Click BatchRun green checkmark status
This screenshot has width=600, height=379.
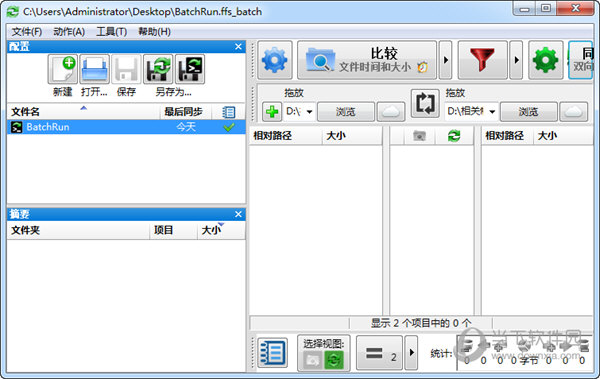[x=229, y=127]
